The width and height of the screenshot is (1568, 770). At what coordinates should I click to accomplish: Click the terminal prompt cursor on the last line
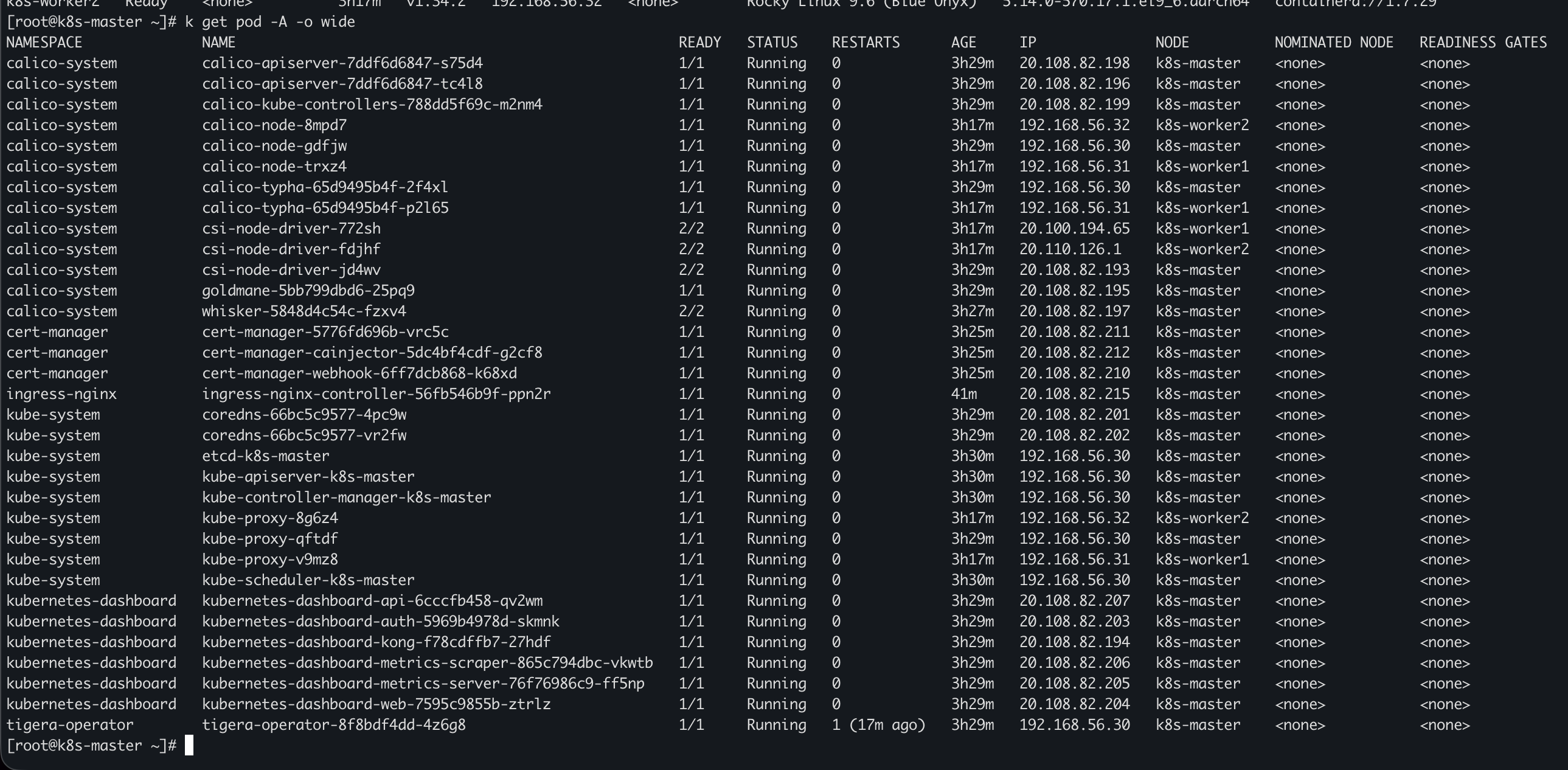tap(189, 745)
